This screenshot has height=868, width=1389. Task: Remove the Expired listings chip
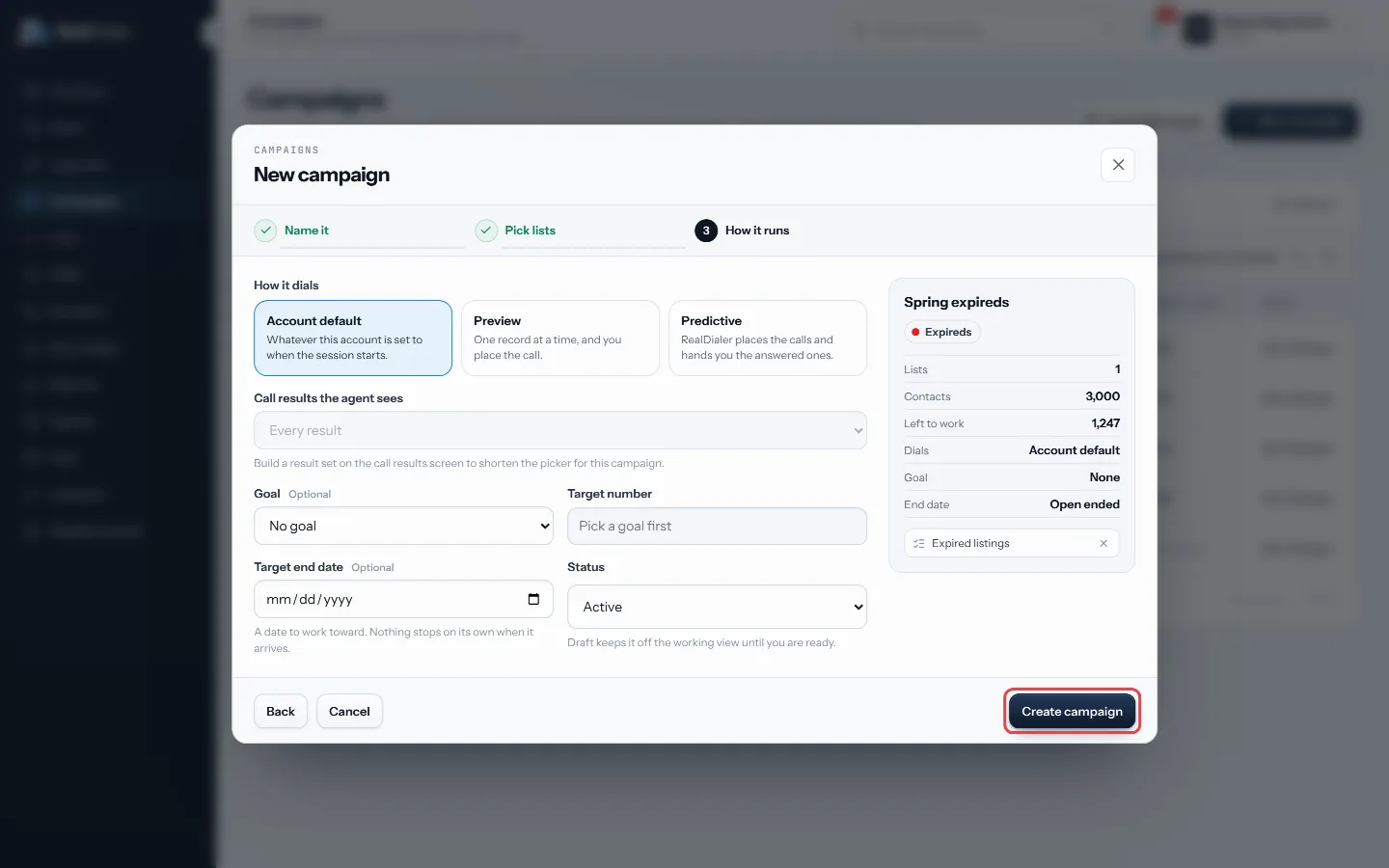pos(1103,544)
